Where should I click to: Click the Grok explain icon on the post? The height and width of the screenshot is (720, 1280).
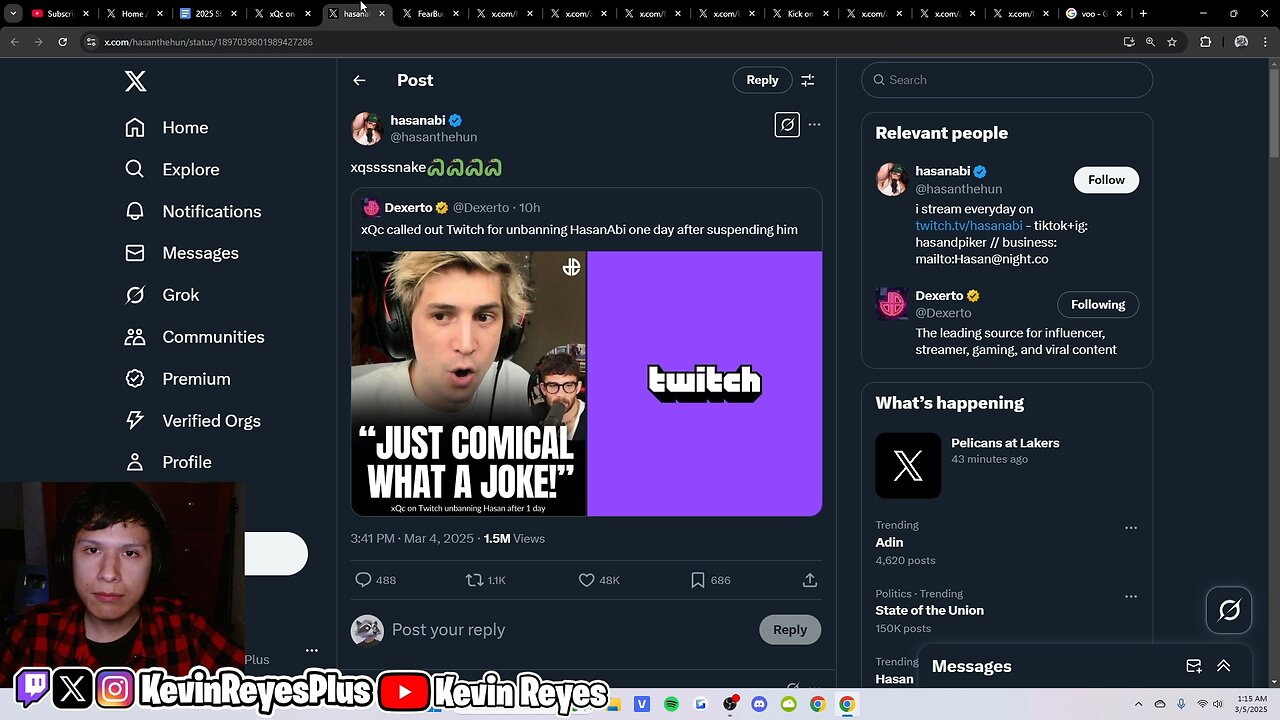787,125
